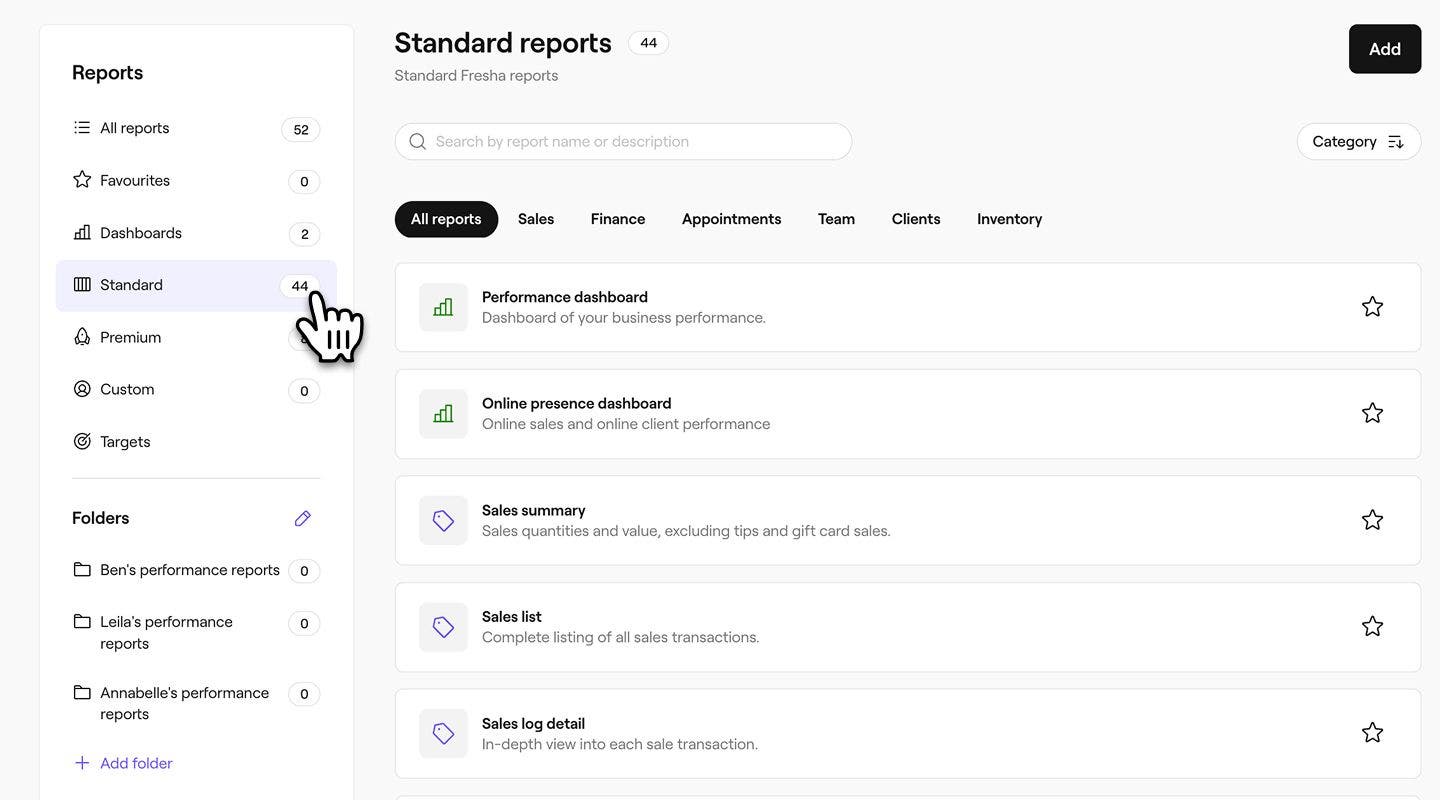Switch to the Appointments tab
Image resolution: width=1440 pixels, height=800 pixels.
pos(732,219)
